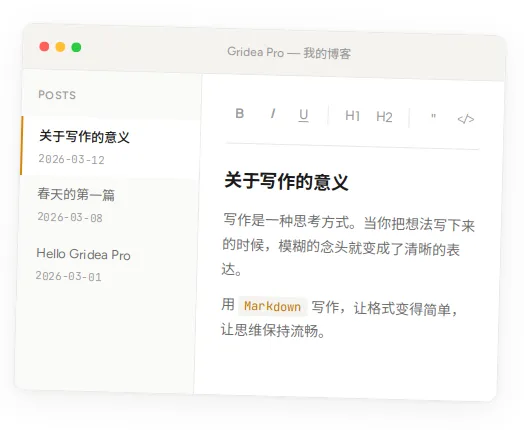Open the post 春天的第一篇
The width and height of the screenshot is (524, 430).
[x=76, y=194]
